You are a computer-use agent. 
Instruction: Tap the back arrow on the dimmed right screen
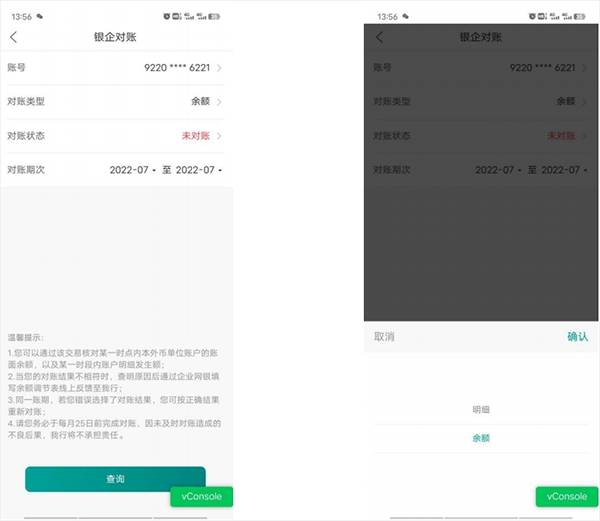379,37
